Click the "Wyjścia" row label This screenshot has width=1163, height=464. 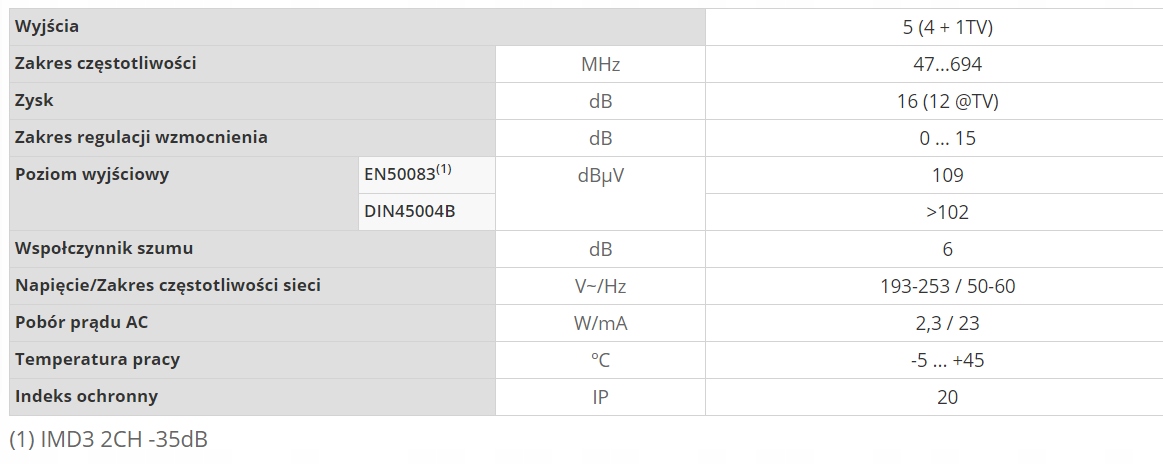(x=47, y=27)
